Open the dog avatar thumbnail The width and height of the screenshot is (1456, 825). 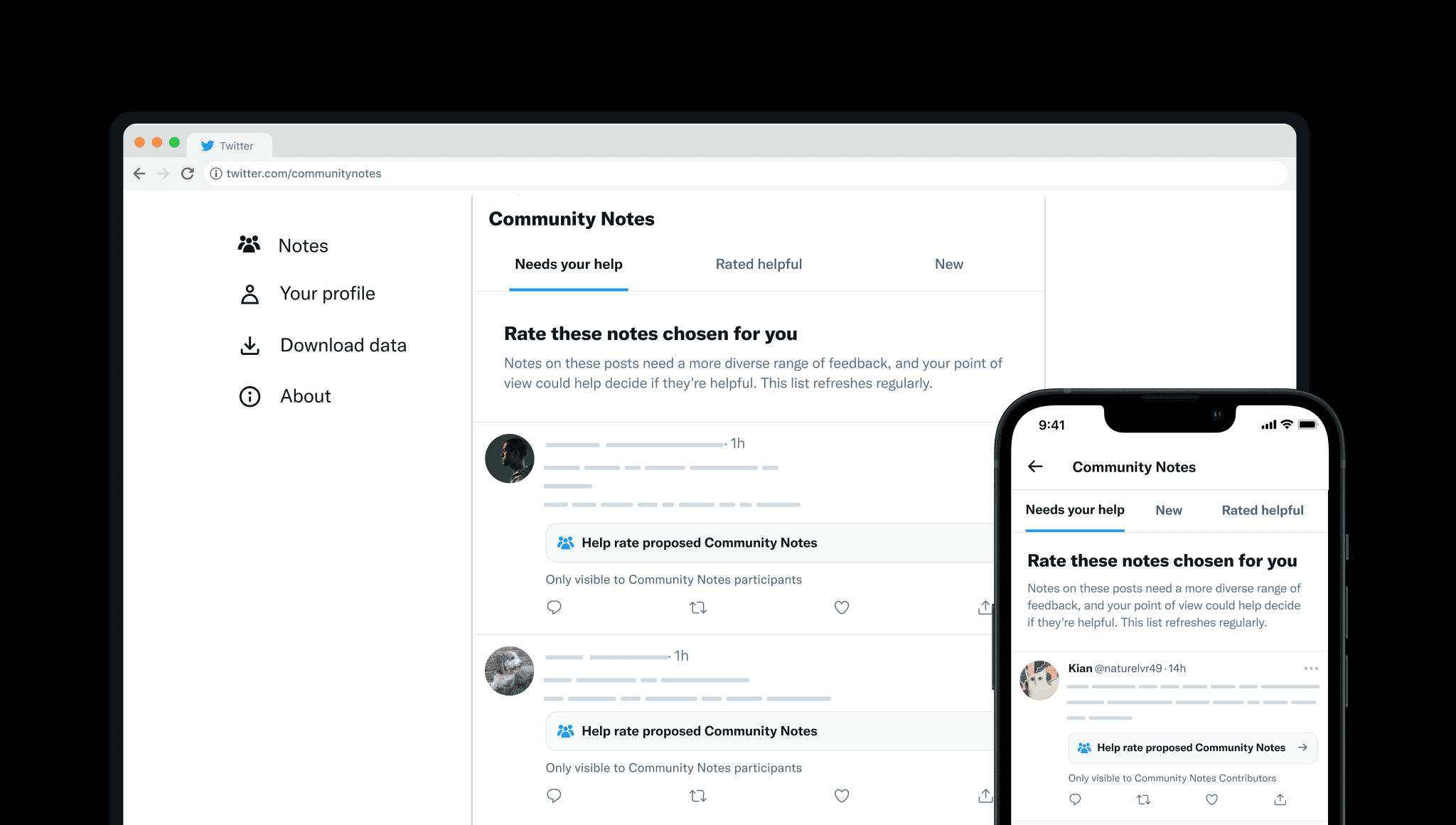(509, 671)
